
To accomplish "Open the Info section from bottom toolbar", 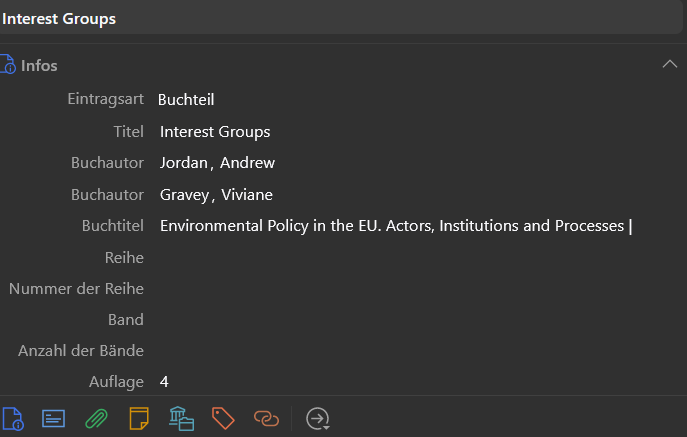I will click(x=12, y=418).
